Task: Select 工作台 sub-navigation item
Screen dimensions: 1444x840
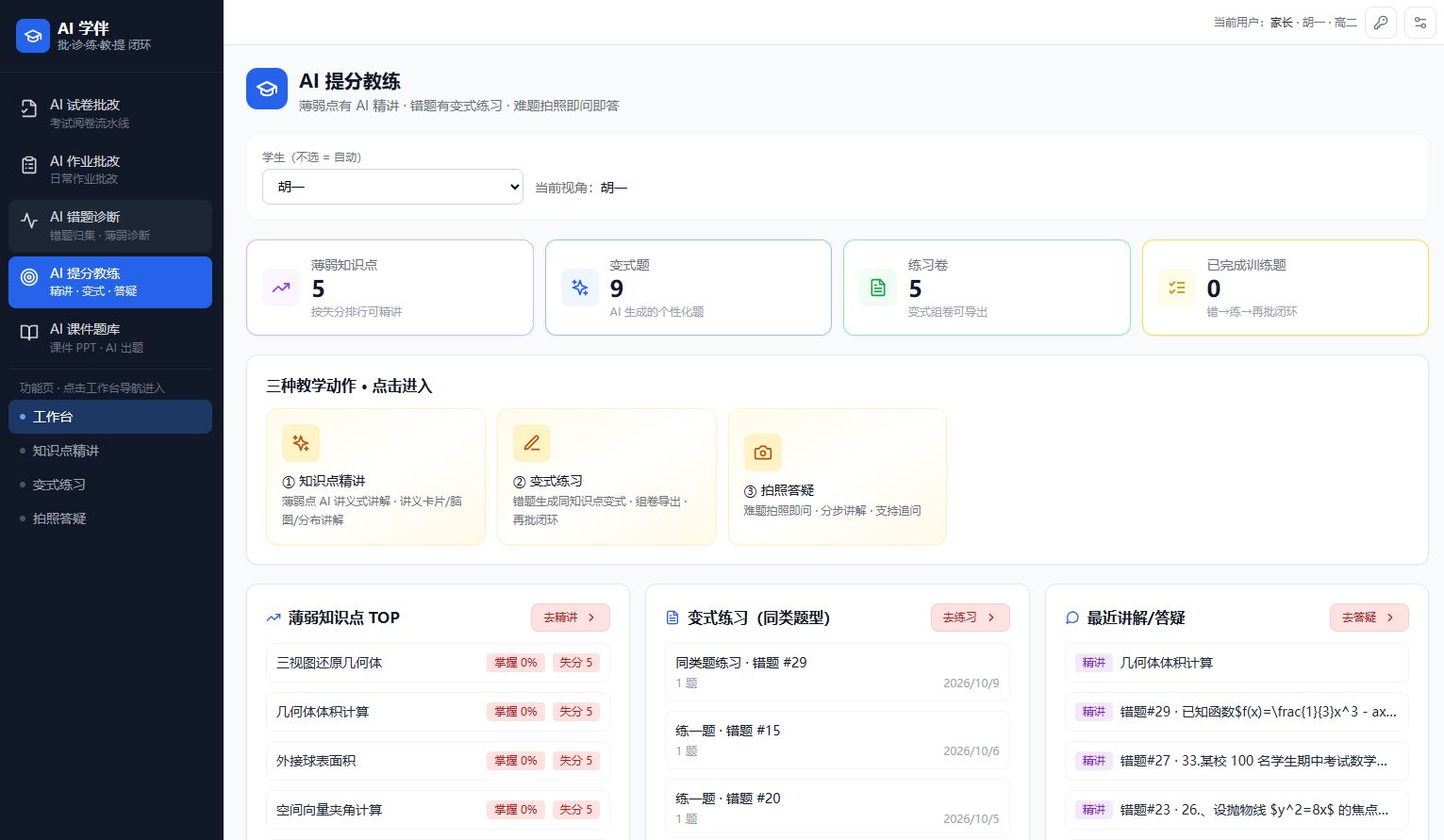Action: coord(110,417)
